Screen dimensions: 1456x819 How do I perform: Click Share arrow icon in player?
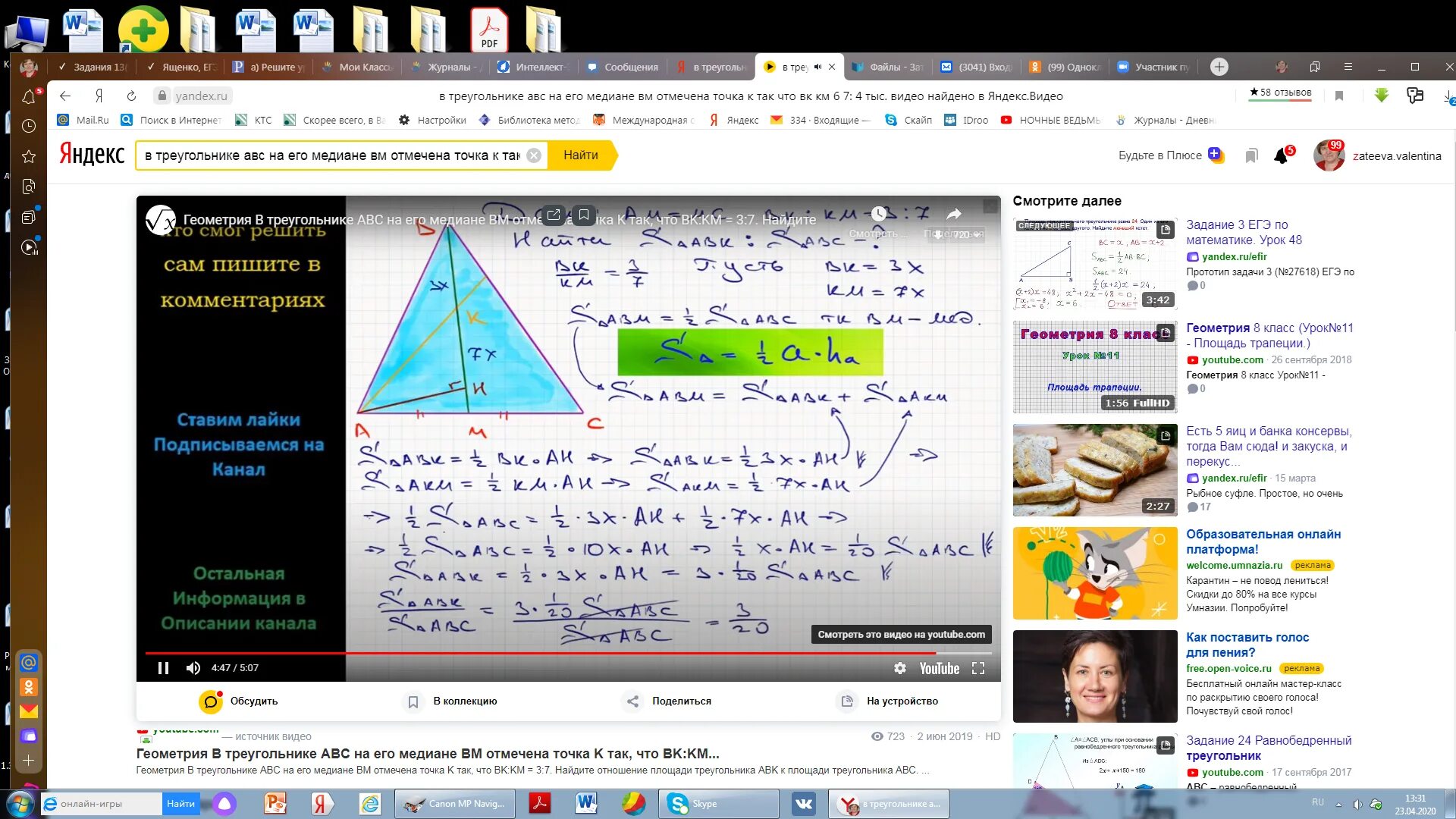(954, 214)
